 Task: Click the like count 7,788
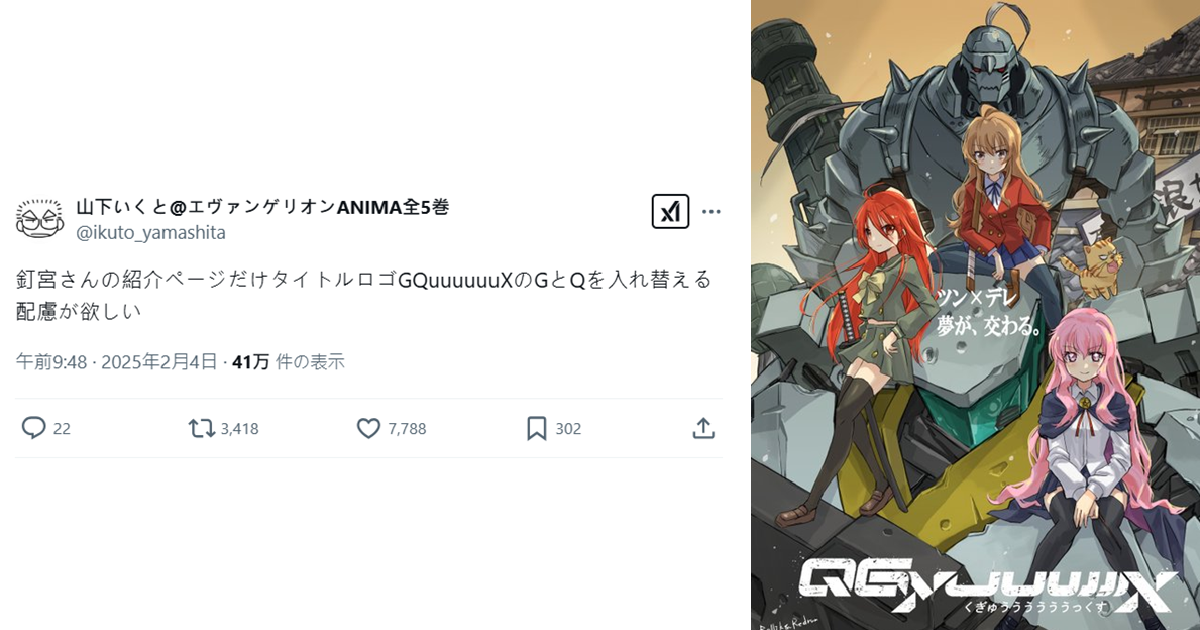(x=407, y=429)
